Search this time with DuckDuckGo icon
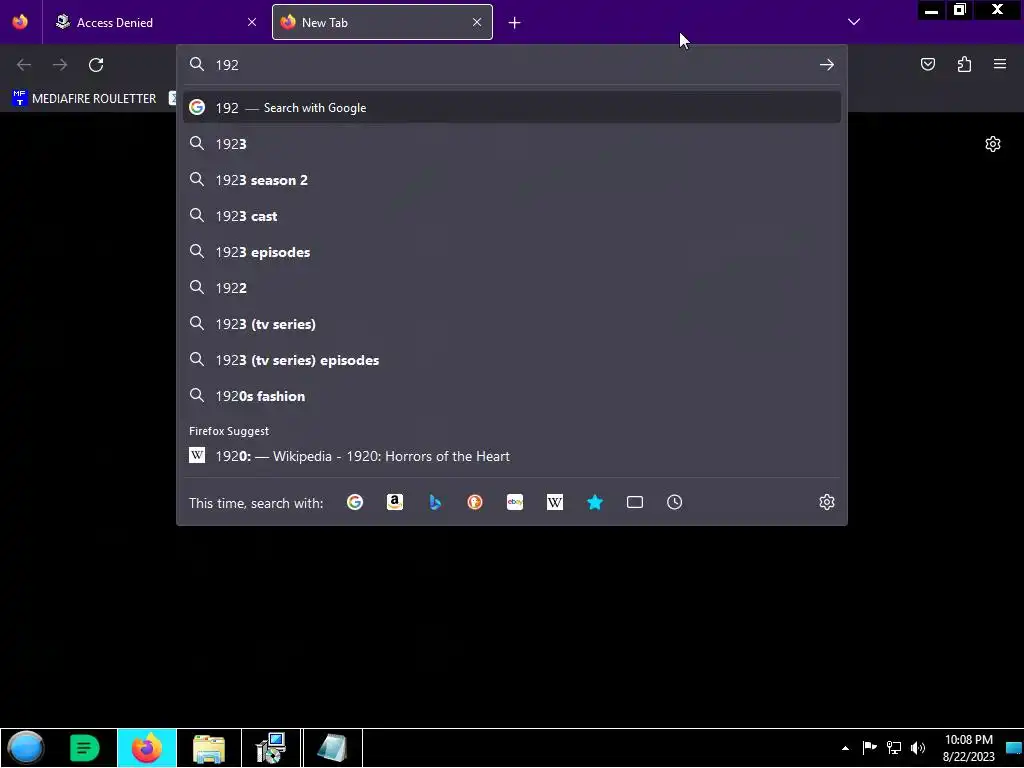1024x768 pixels. tap(475, 502)
